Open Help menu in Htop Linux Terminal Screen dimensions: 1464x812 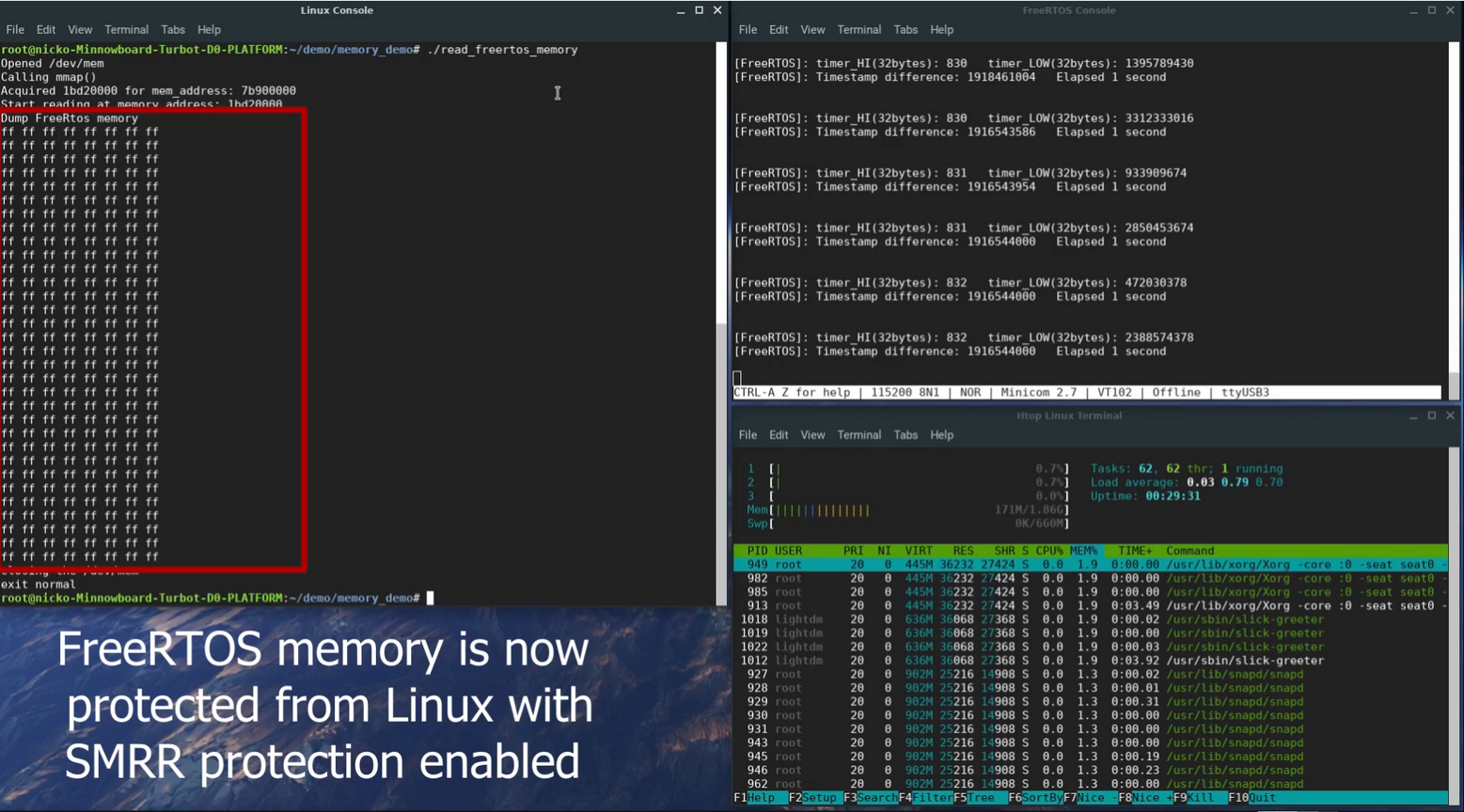coord(941,435)
